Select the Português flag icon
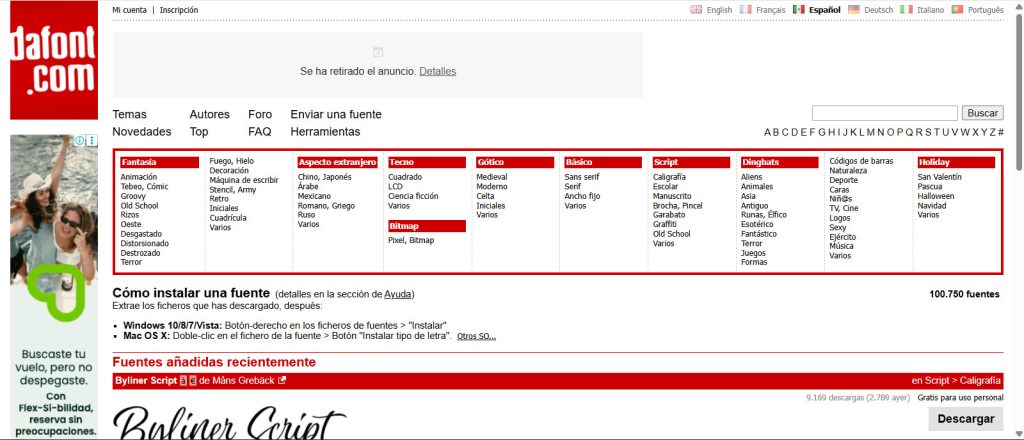1024x440 pixels. (x=957, y=10)
